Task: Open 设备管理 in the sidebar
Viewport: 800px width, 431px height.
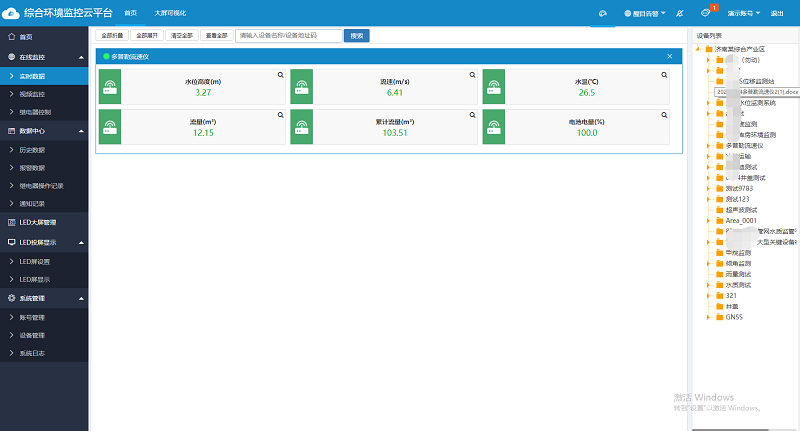Action: click(x=44, y=335)
